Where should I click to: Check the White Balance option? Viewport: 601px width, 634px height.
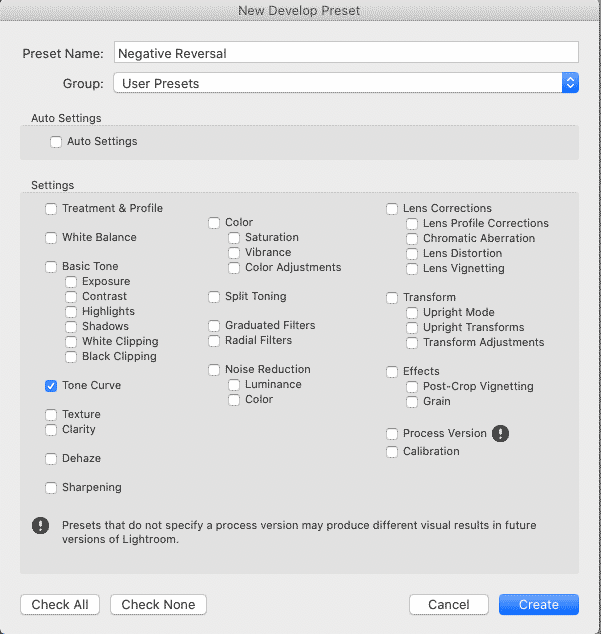pos(51,238)
